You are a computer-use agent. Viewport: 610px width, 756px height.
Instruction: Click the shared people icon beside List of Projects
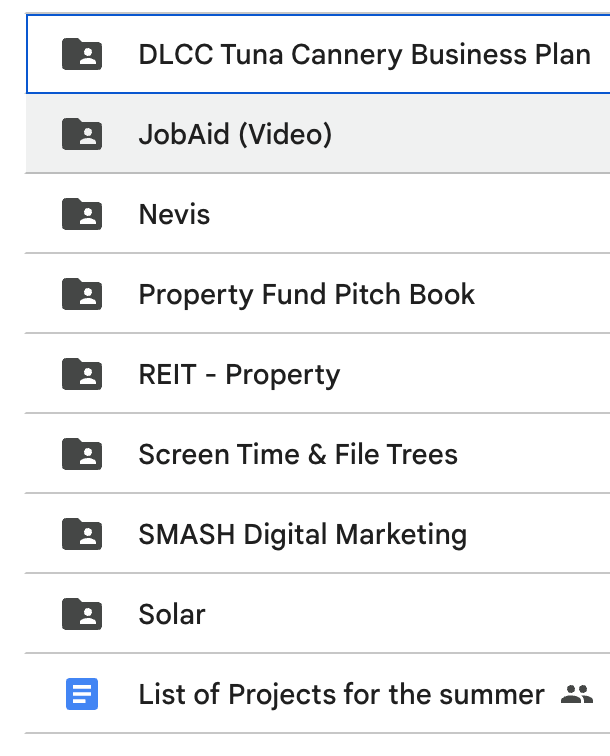(x=577, y=694)
